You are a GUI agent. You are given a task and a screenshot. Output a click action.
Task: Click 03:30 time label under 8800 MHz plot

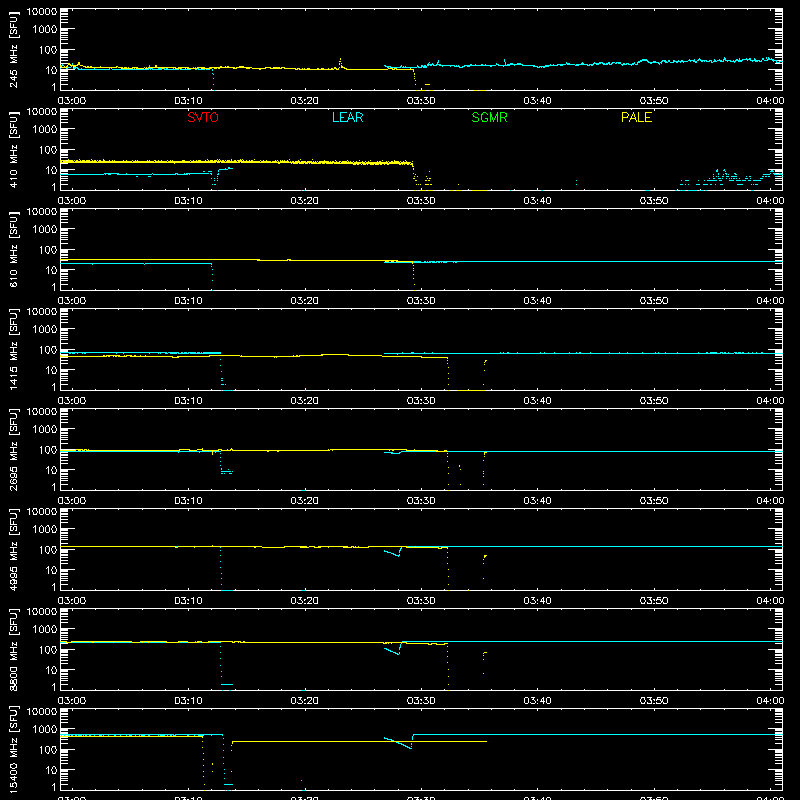point(421,701)
